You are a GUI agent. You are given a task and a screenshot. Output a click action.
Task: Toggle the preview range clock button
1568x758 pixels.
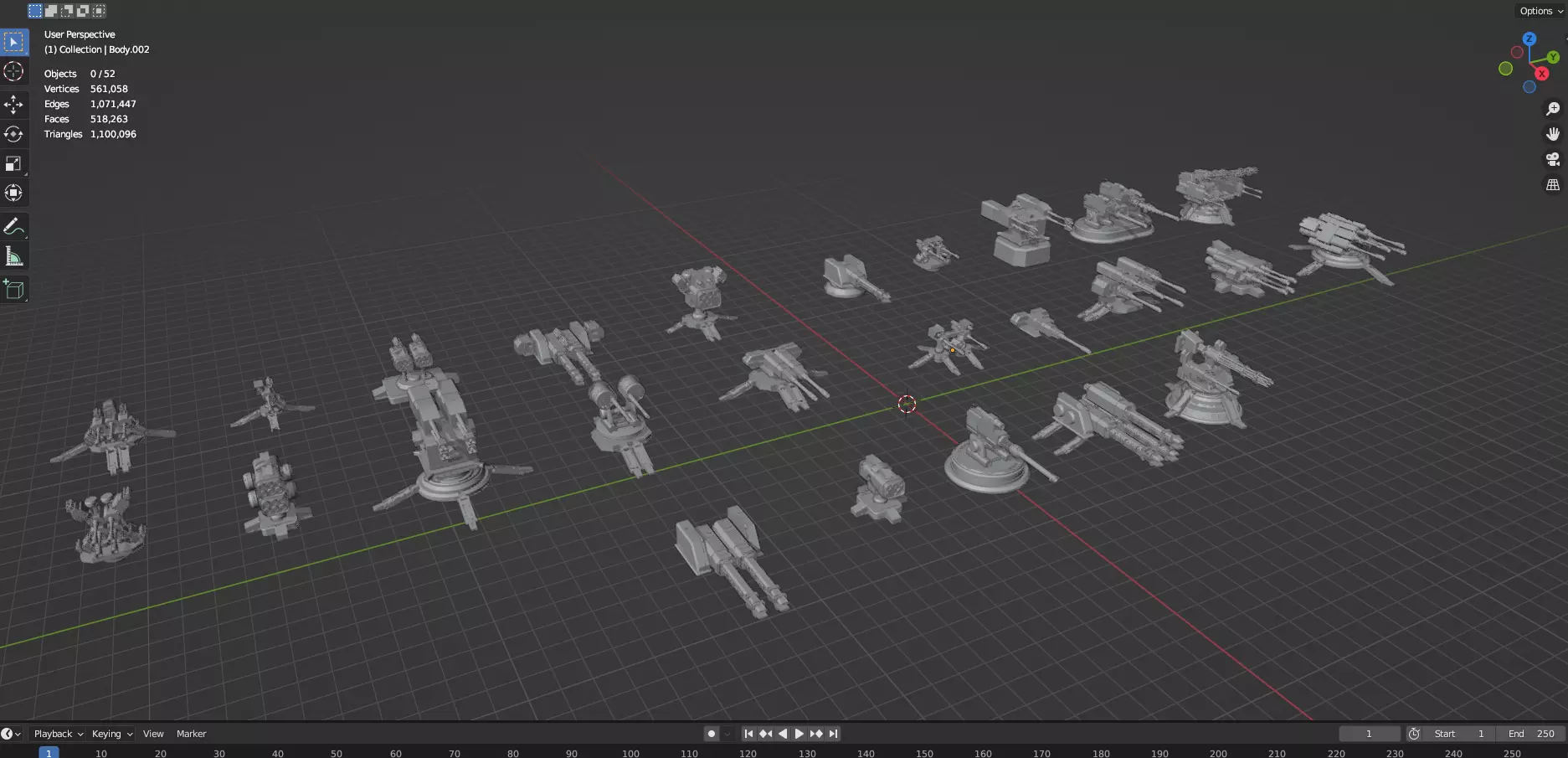[1414, 734]
